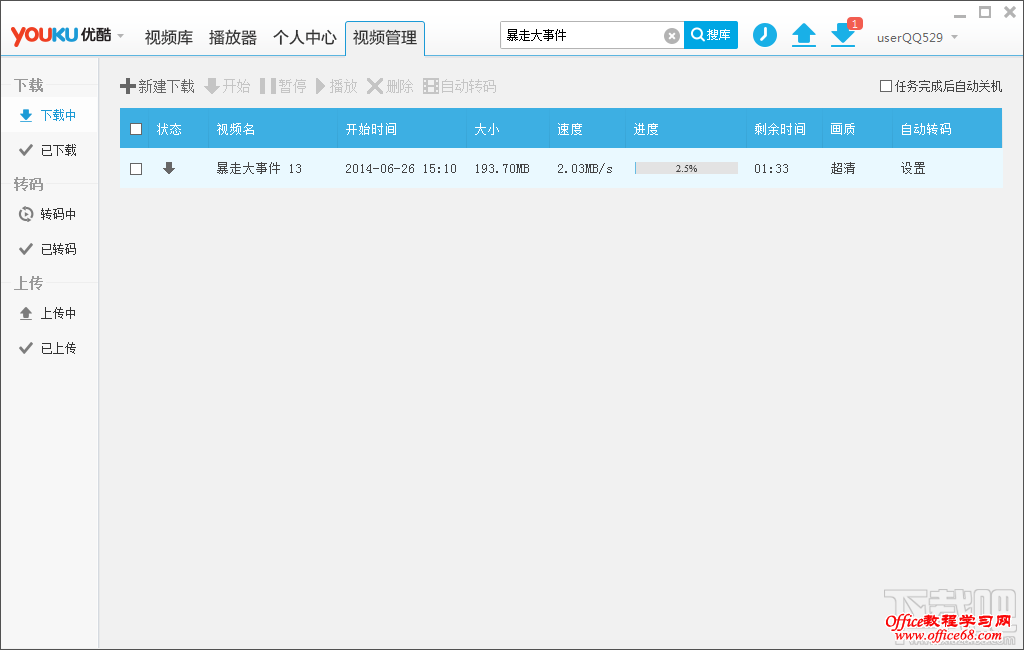
Task: Toggle the select-all checkbox in table header
Action: click(x=136, y=129)
